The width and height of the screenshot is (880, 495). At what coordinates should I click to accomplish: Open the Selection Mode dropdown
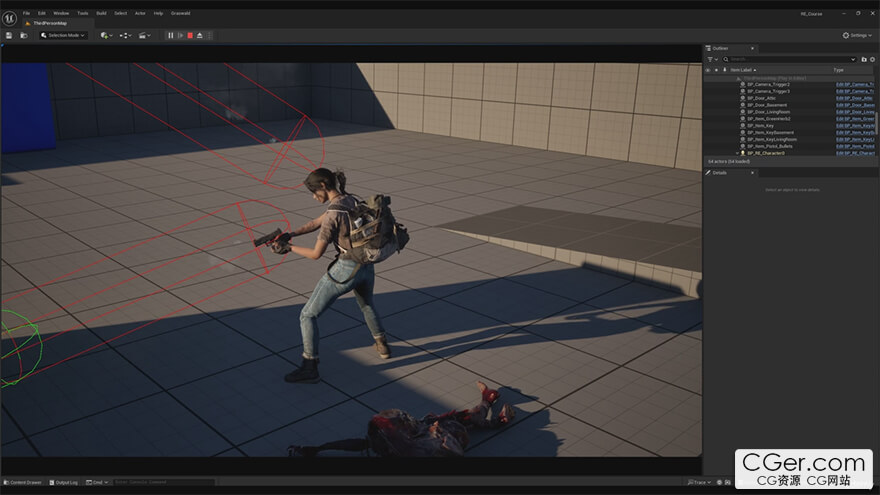[x=64, y=35]
